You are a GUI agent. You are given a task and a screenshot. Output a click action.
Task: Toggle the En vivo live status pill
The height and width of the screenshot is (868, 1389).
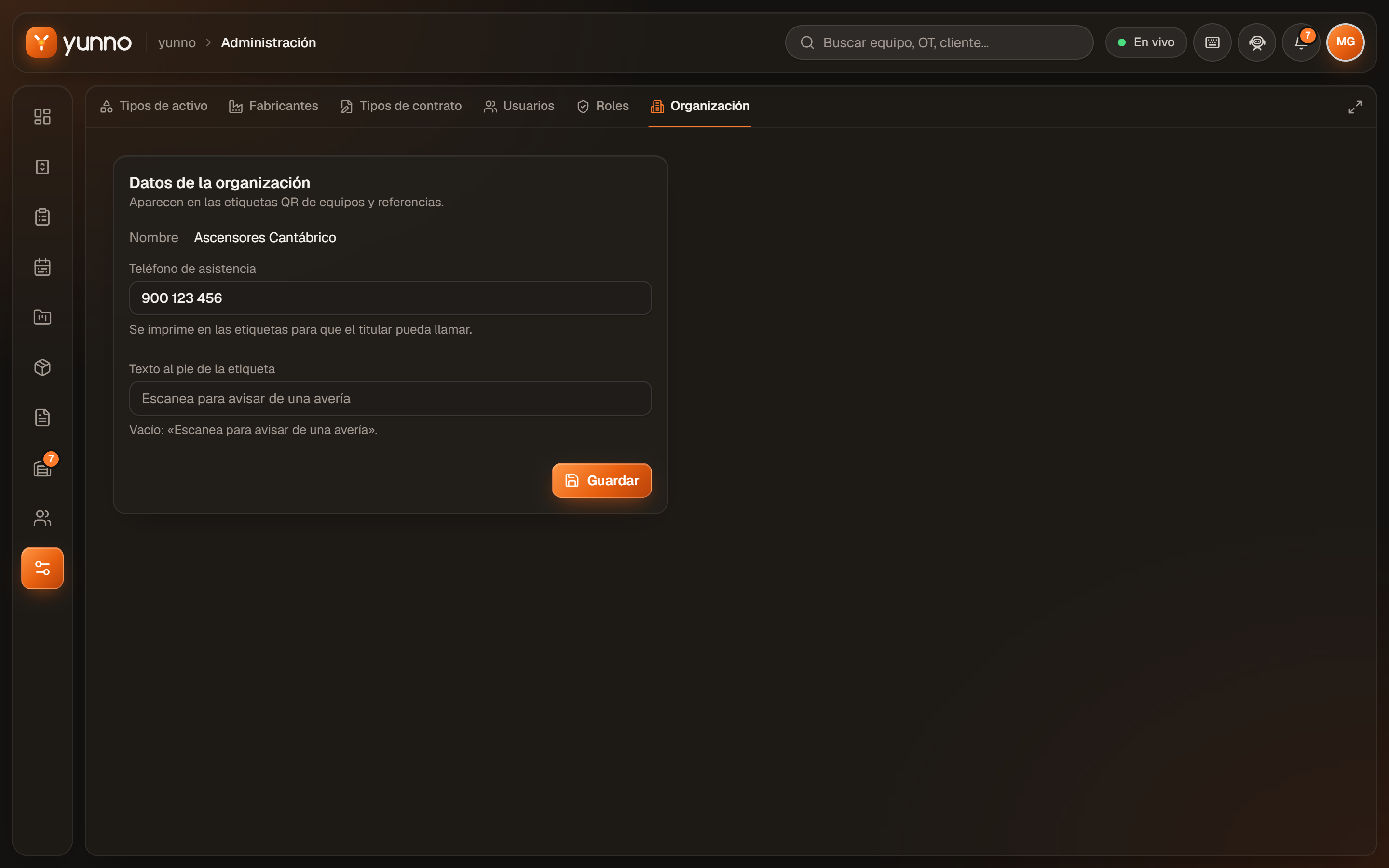coord(1146,42)
